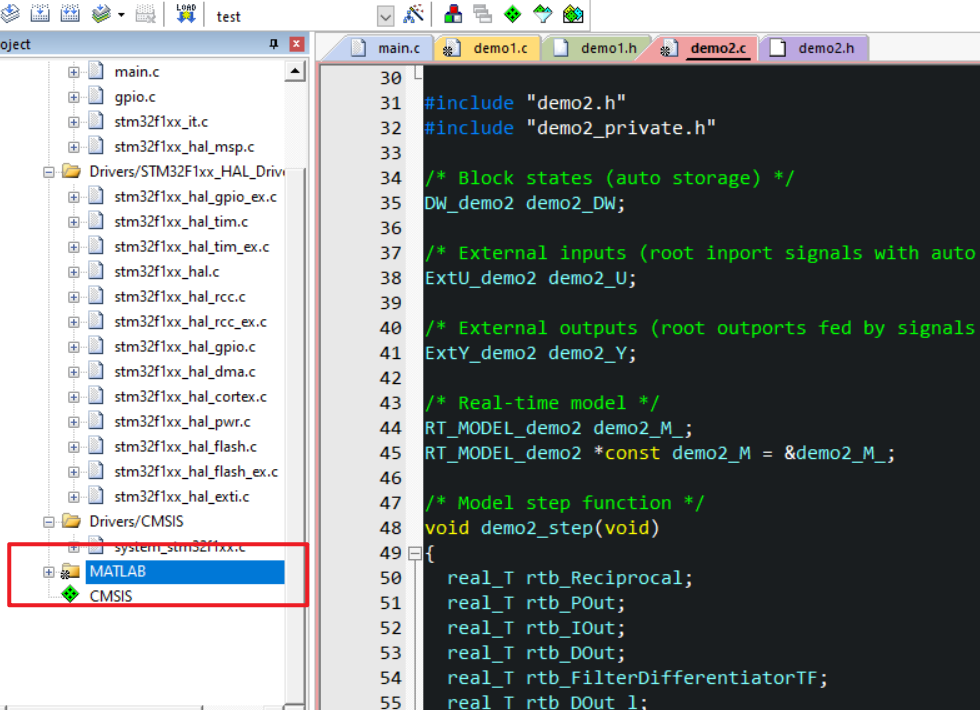Screen dimensions: 980x710
Task: Select stm32f1xx_hal_gpio.c file in tree
Action: (x=184, y=347)
